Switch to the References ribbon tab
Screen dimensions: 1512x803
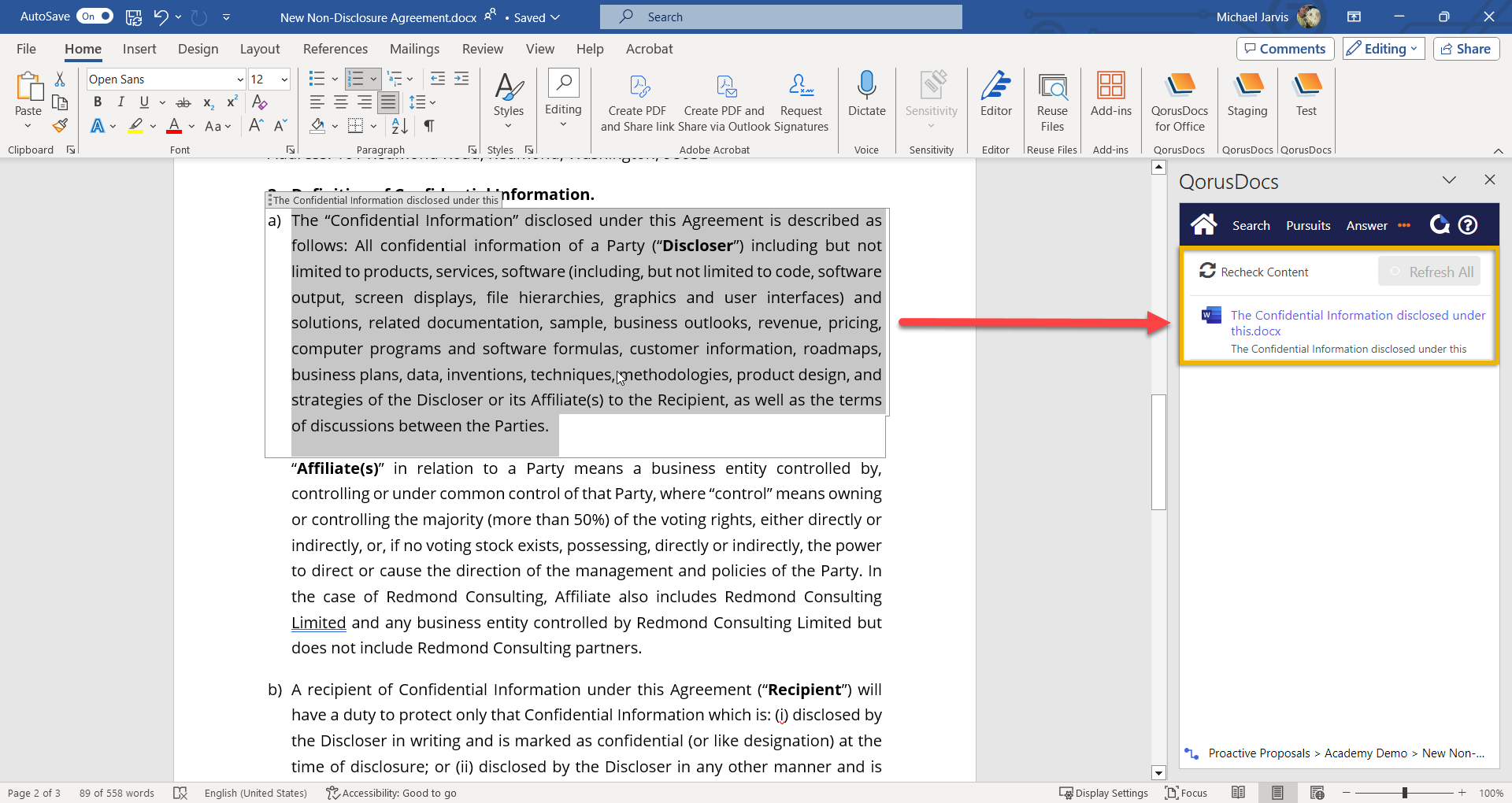[335, 49]
